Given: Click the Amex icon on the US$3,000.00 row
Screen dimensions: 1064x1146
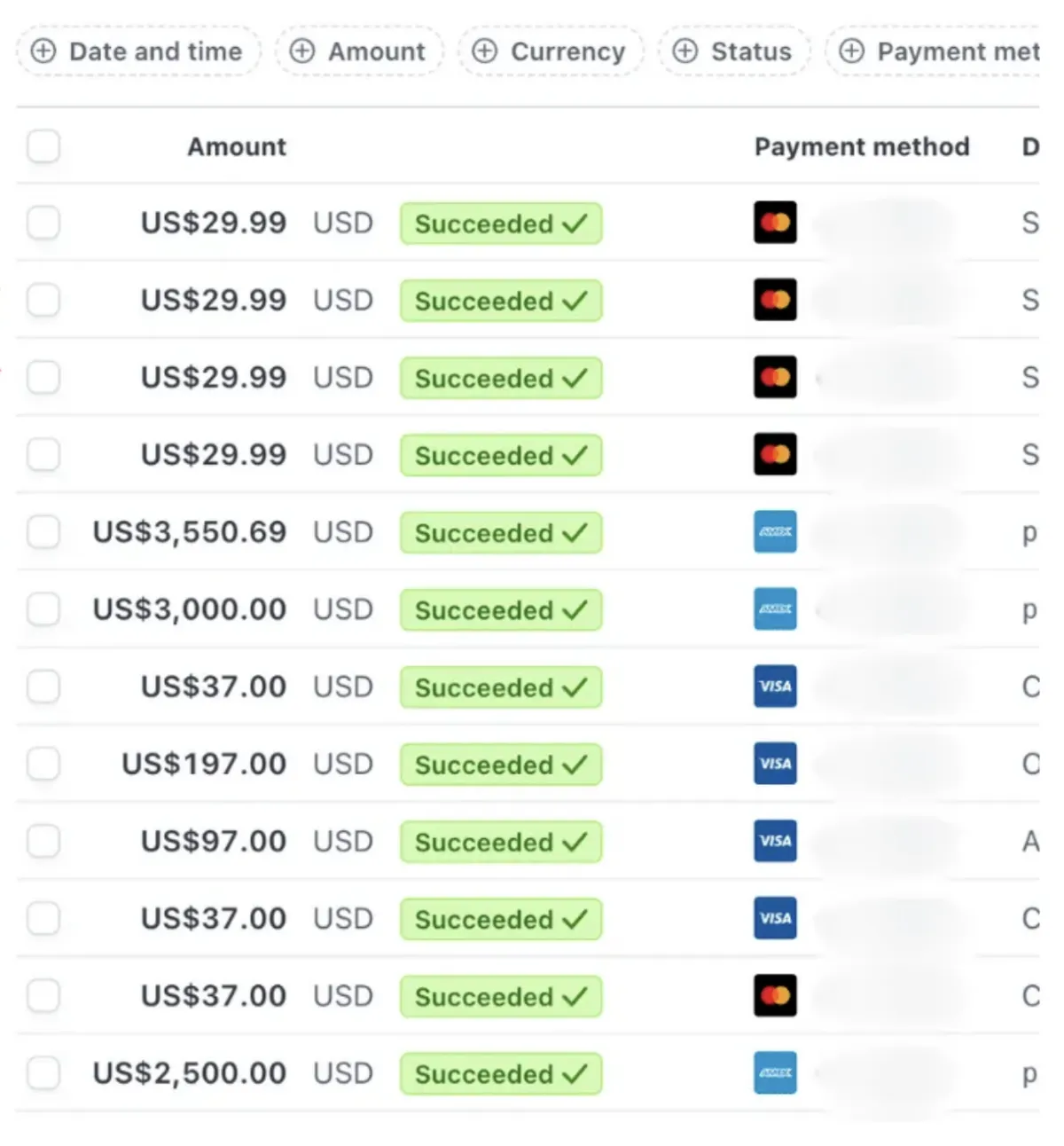Looking at the screenshot, I should tap(775, 608).
